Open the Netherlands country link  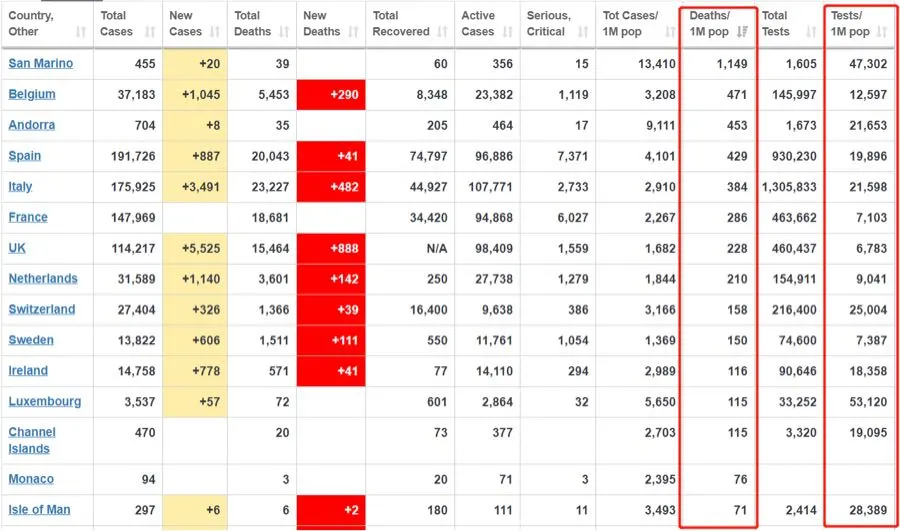(43, 279)
